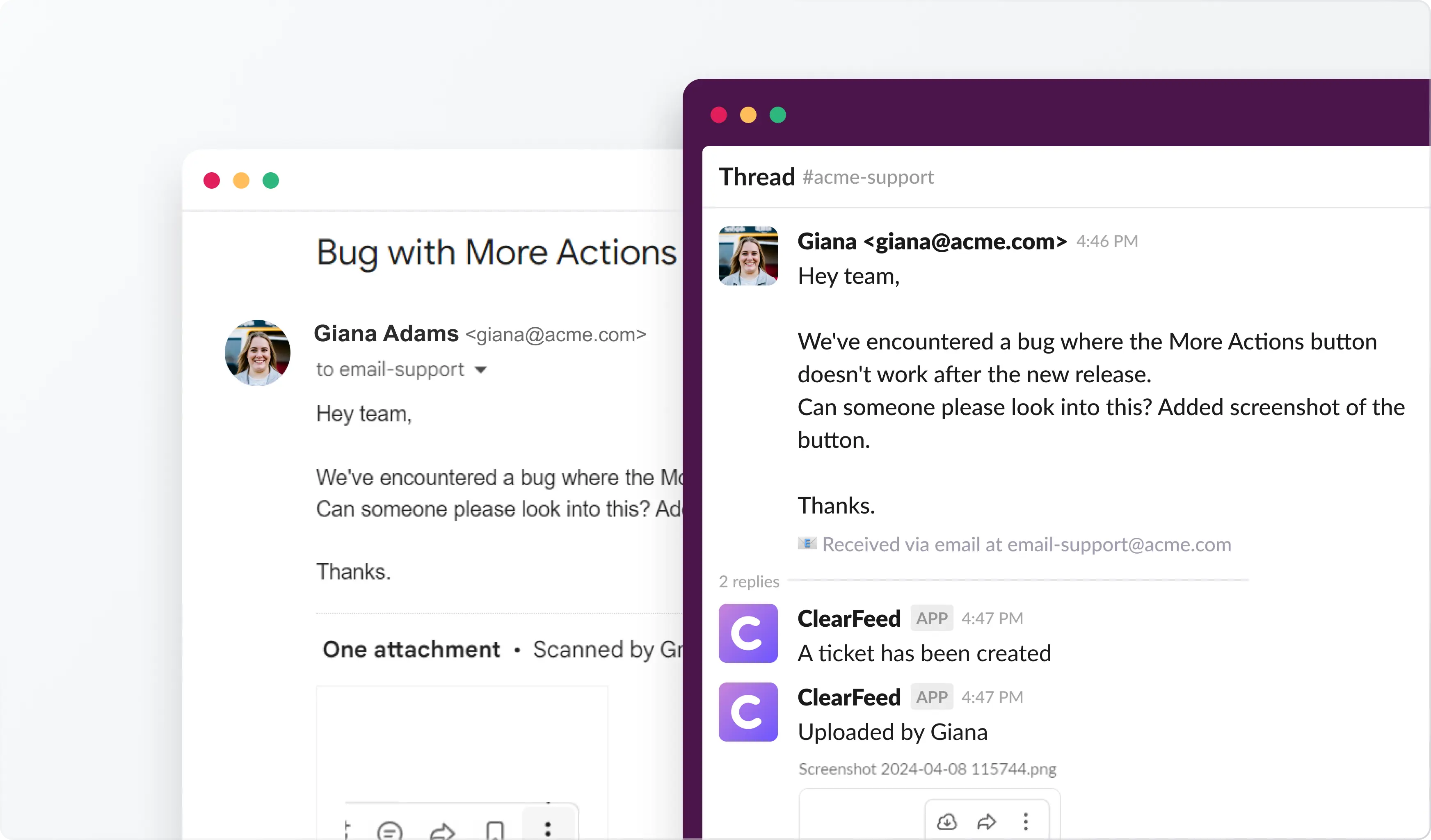Click the Screenshot 2024-04-08 115744.png filename
Screen dimensions: 1431x840
(927, 769)
